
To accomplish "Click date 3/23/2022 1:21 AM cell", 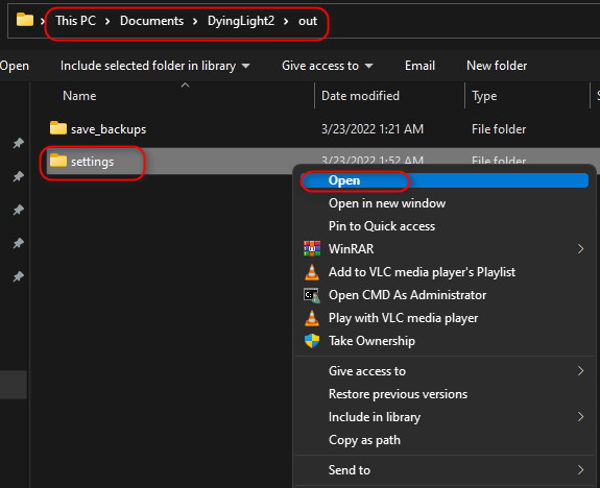I will pos(372,129).
